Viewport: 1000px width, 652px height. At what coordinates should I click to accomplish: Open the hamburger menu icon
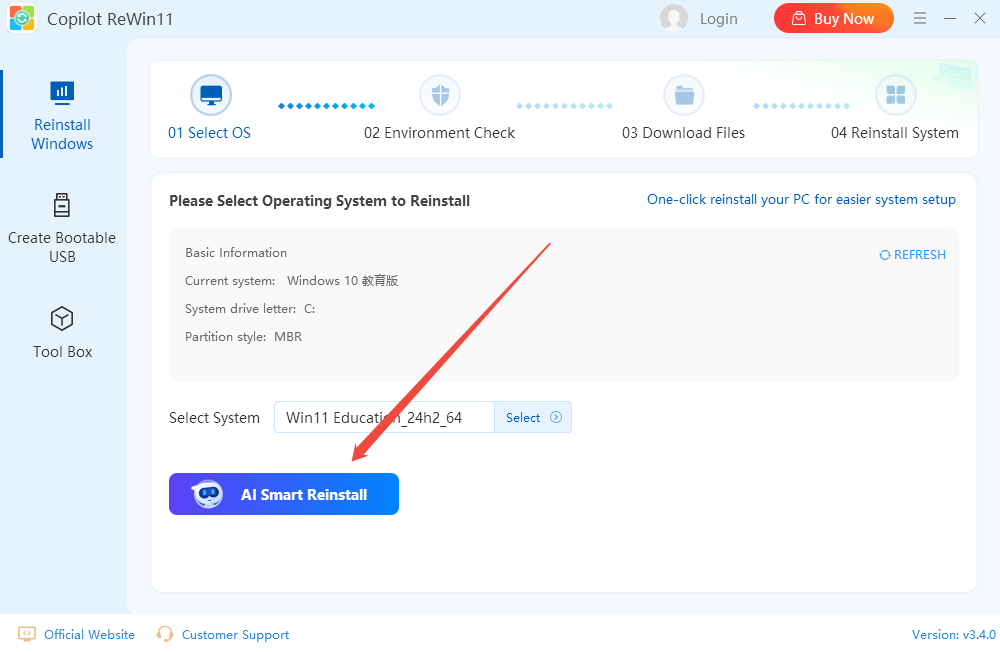(921, 18)
